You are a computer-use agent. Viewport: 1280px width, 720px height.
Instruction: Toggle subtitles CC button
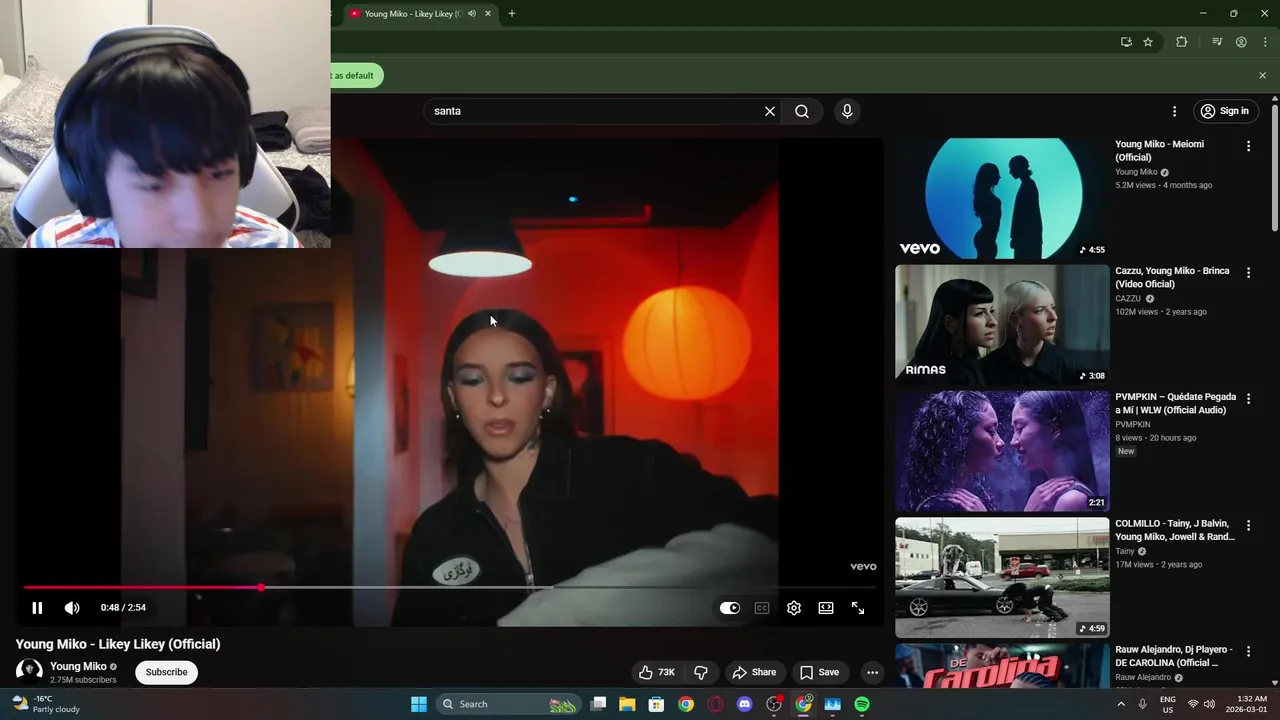762,608
